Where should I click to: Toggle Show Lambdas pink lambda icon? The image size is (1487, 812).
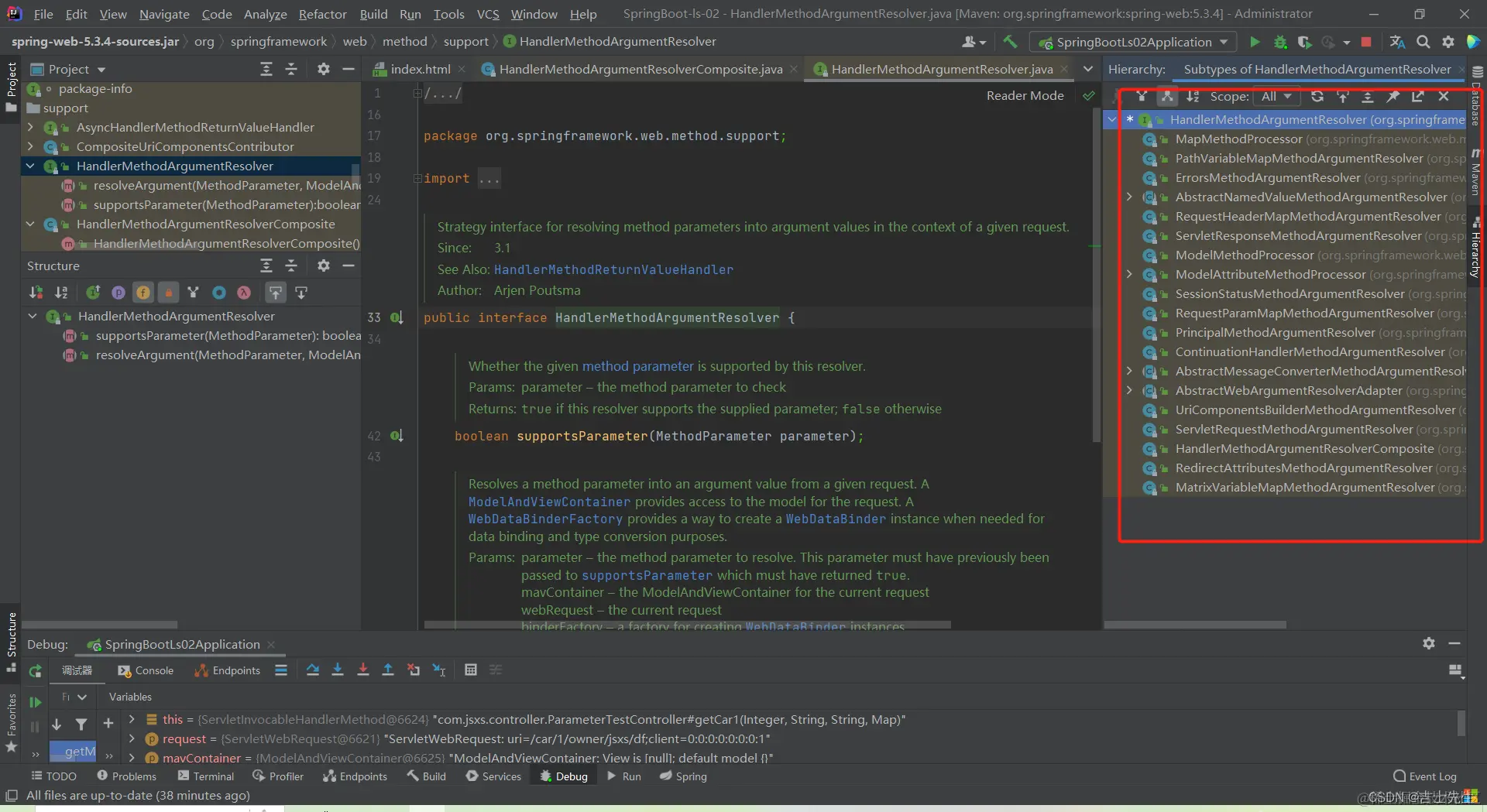point(244,293)
